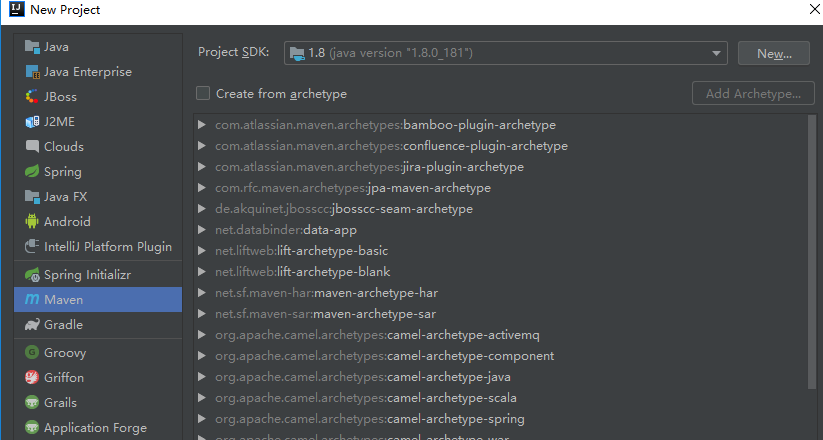823x440 pixels.
Task: Select Griffon project type label
Action: pos(64,378)
